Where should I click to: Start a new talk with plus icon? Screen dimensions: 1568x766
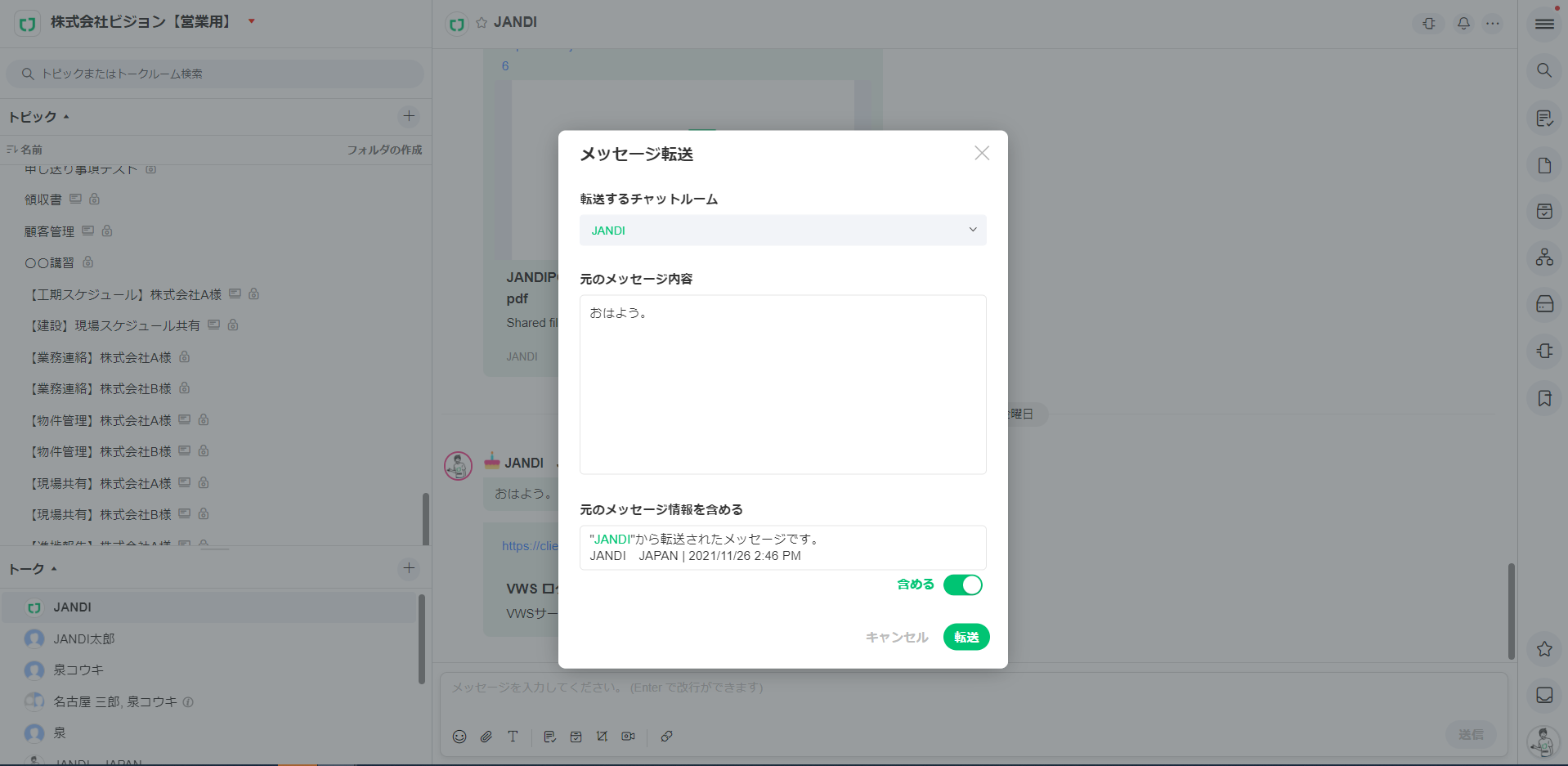pyautogui.click(x=409, y=568)
